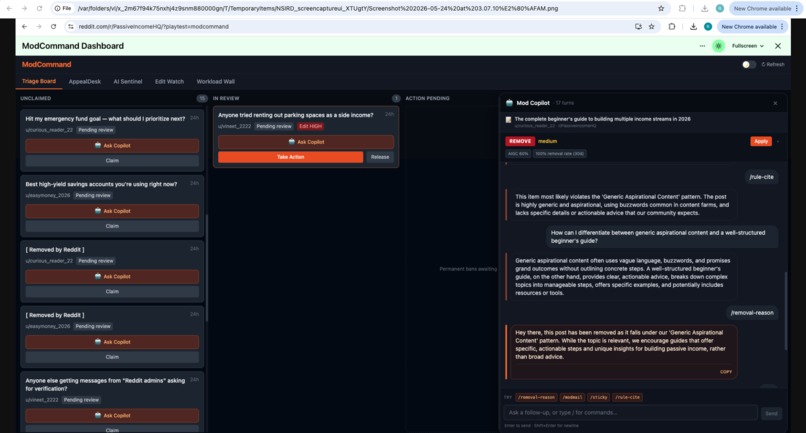This screenshot has height=433, width=806.
Task: Open downloads icon in the reddit.com toolbar
Action: [693, 27]
